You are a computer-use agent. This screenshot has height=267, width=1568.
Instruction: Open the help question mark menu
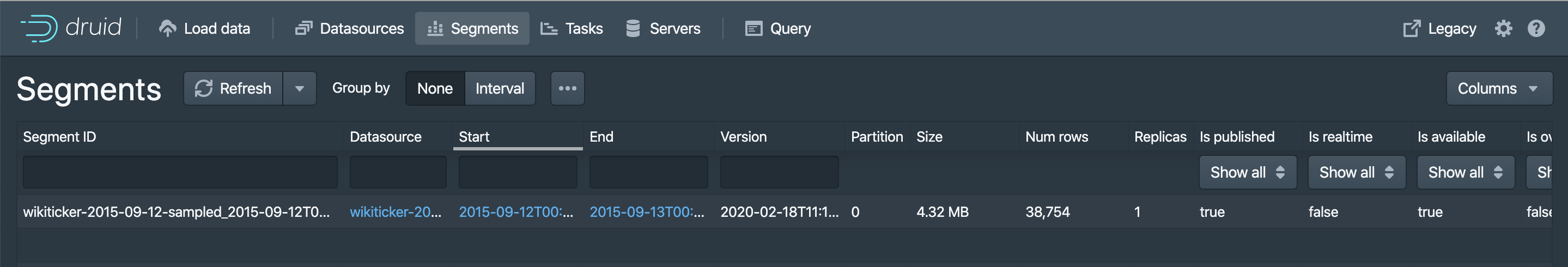click(x=1536, y=28)
